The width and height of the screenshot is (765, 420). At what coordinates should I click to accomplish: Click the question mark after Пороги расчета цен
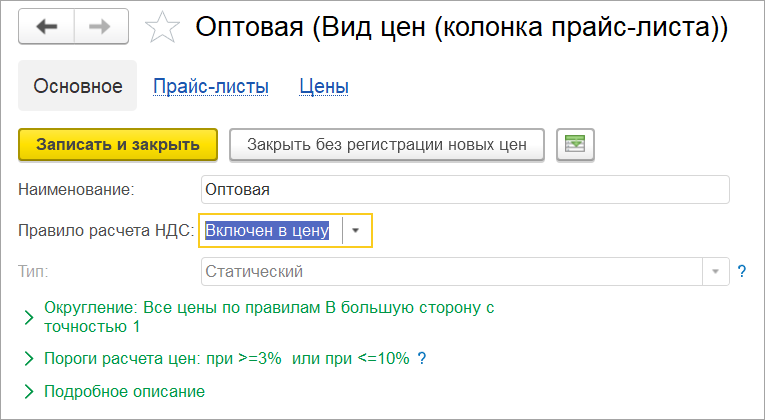pyautogui.click(x=422, y=358)
